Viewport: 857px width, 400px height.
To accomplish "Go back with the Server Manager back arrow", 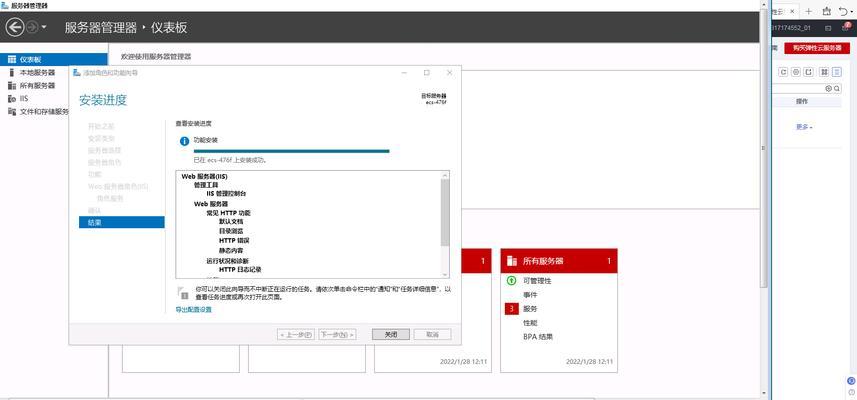I will pos(14,27).
